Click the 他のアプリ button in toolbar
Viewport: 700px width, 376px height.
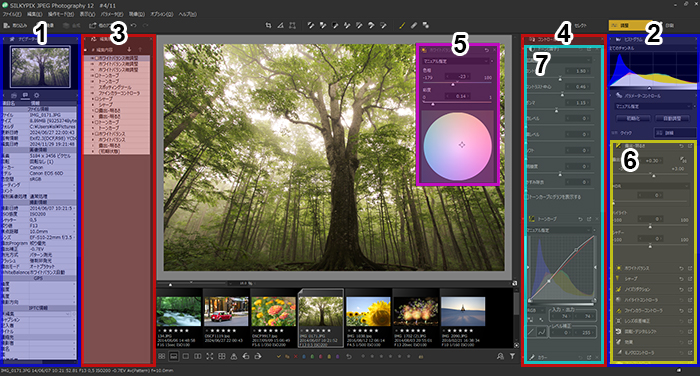click(100, 26)
